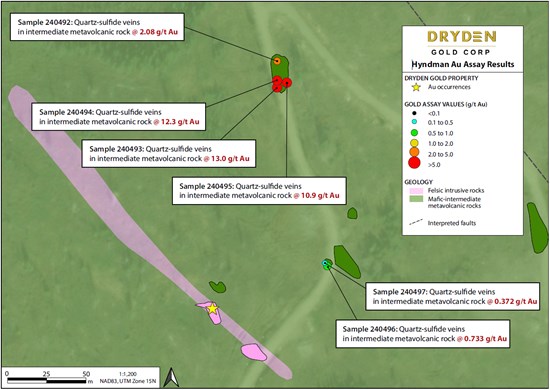Click the green Mafic-intermediate metavolcanic swatch
This screenshot has width=550, height=390.
click(x=416, y=199)
